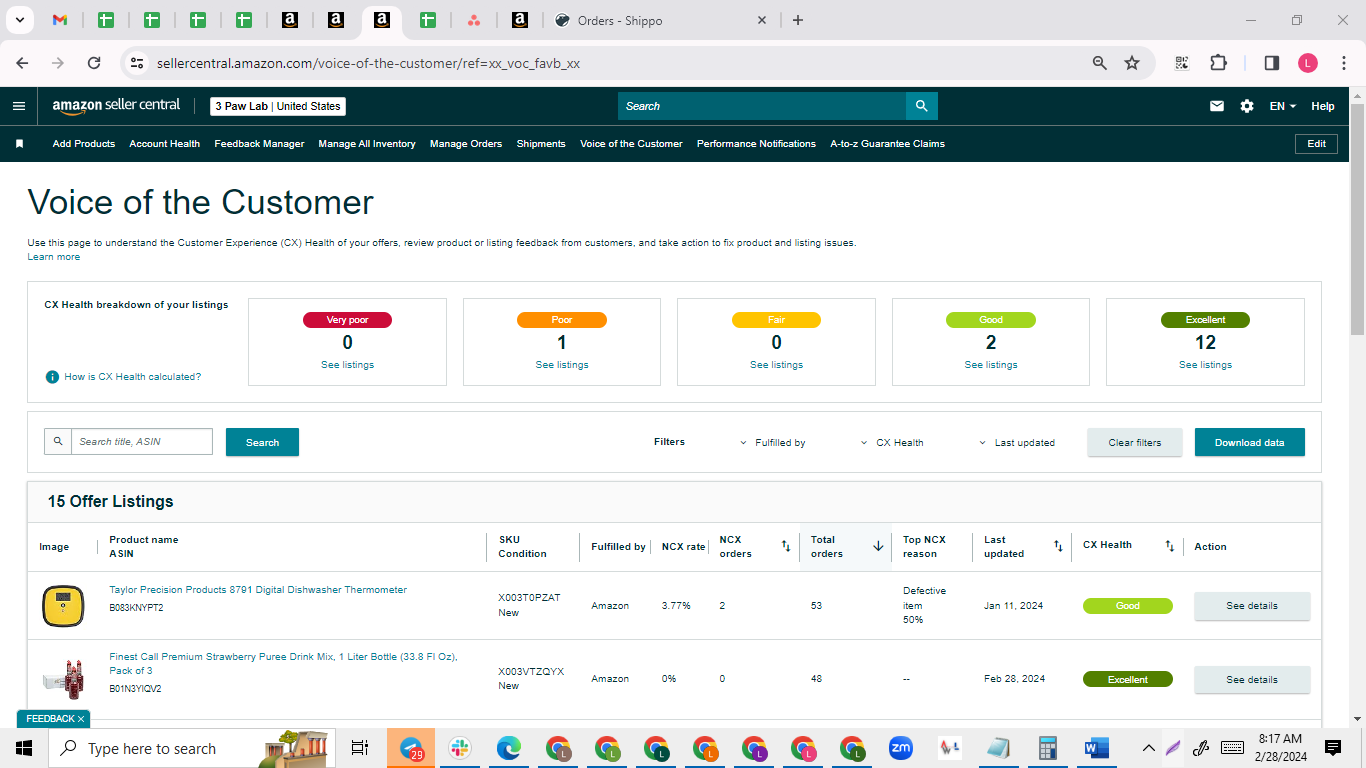Open the EN language dropdown
The height and width of the screenshot is (768, 1366).
tap(1283, 106)
